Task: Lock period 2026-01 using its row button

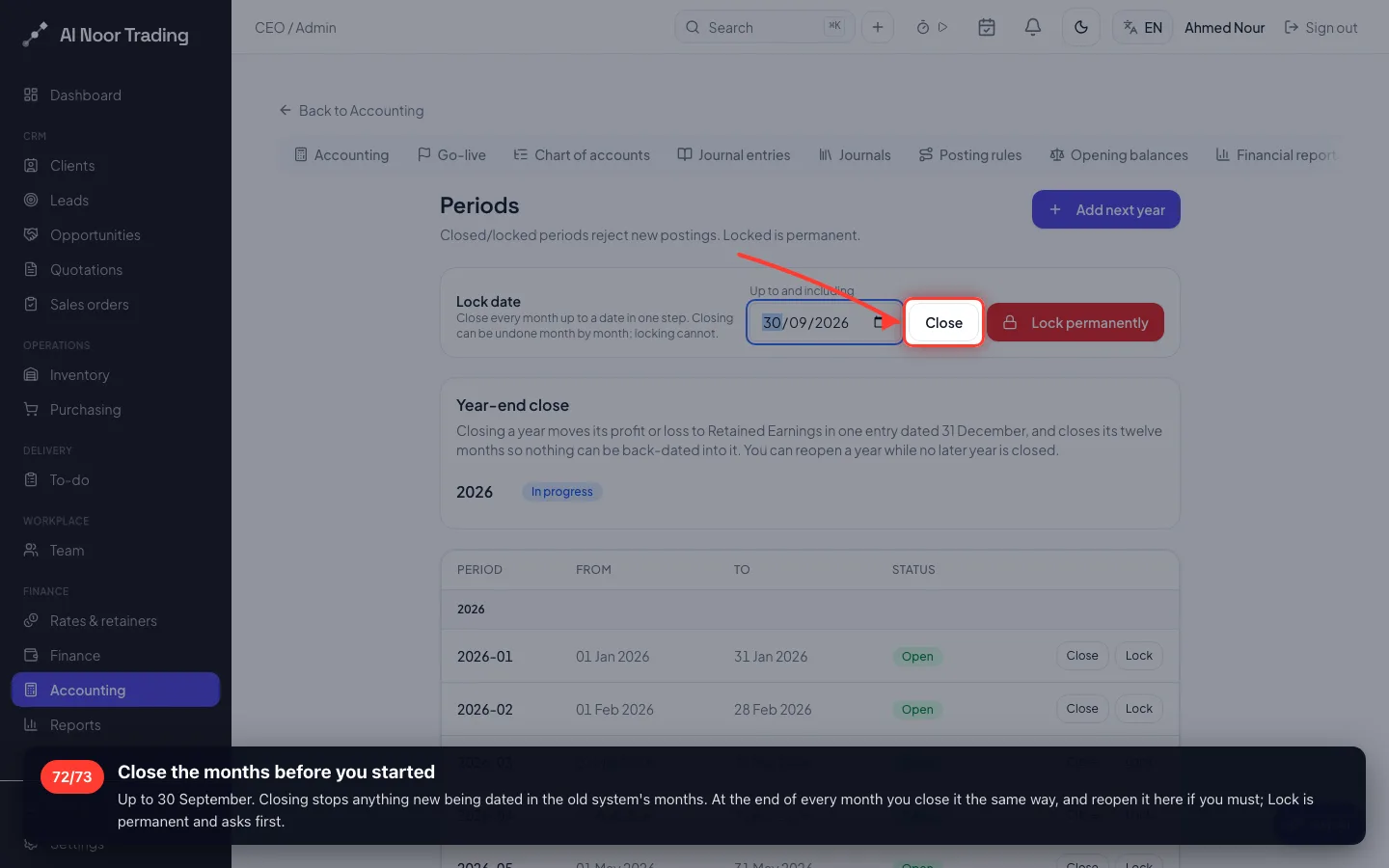Action: (1139, 656)
